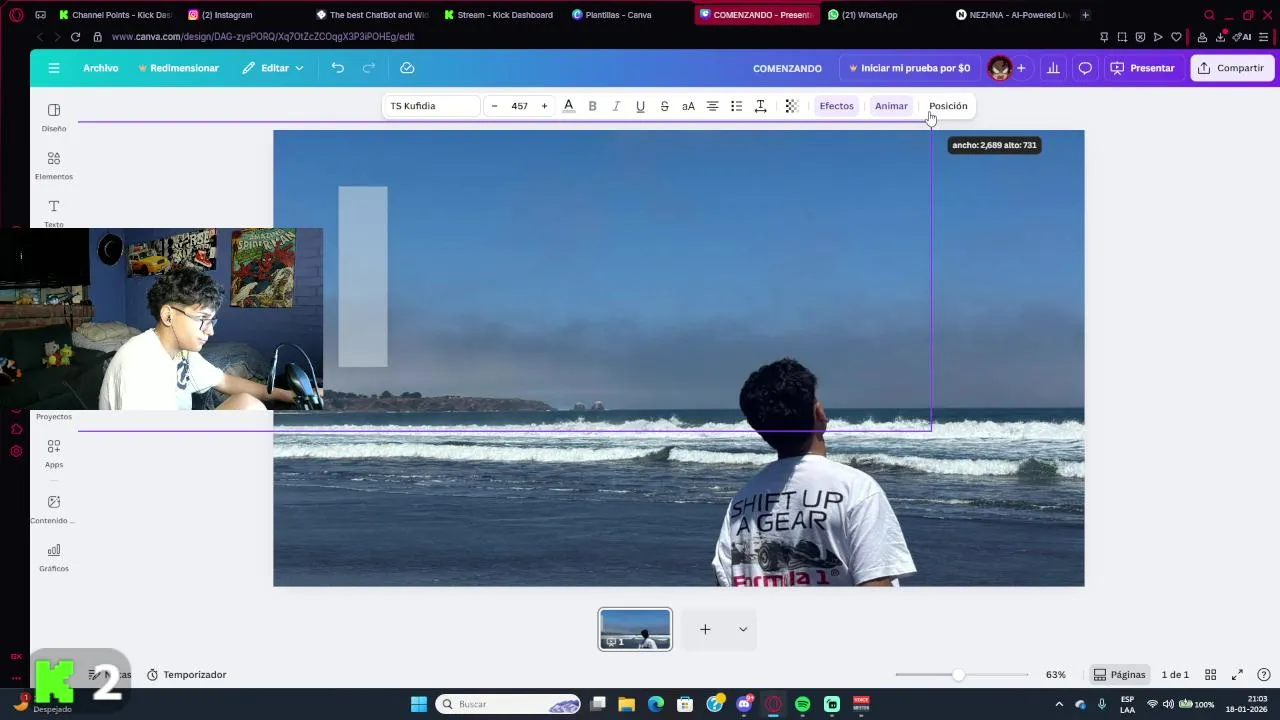Toggle bulleted list formatting
The width and height of the screenshot is (1280, 720).
(736, 106)
